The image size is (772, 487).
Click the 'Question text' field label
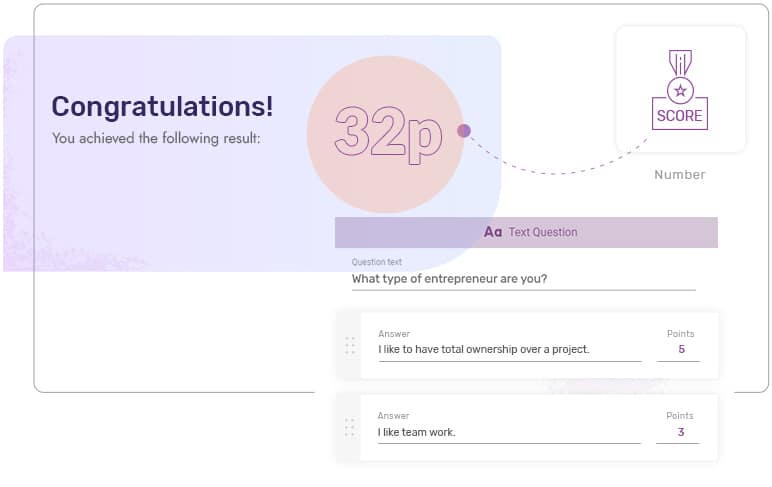pyautogui.click(x=377, y=262)
